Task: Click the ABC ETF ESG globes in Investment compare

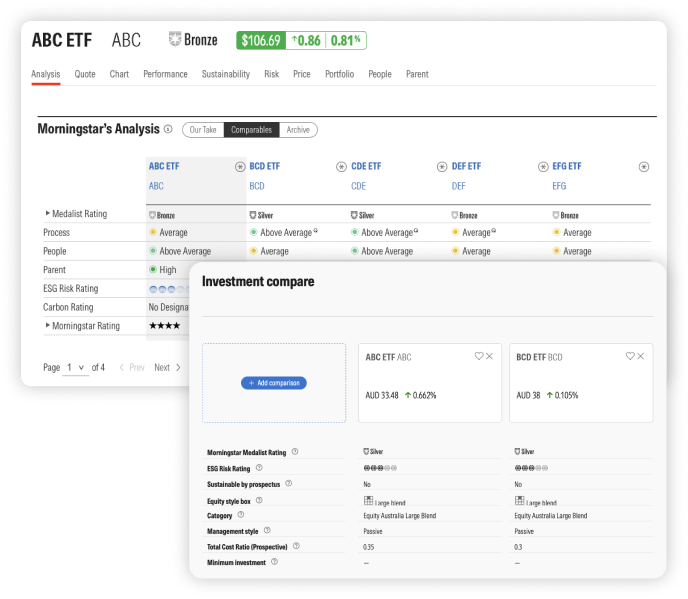Action: 380,468
